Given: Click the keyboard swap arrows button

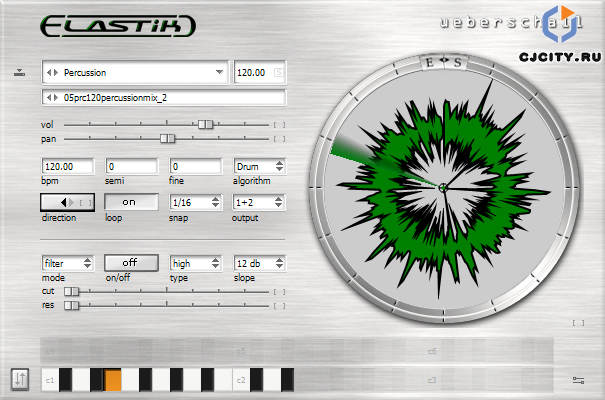Looking at the screenshot, I should (x=20, y=379).
